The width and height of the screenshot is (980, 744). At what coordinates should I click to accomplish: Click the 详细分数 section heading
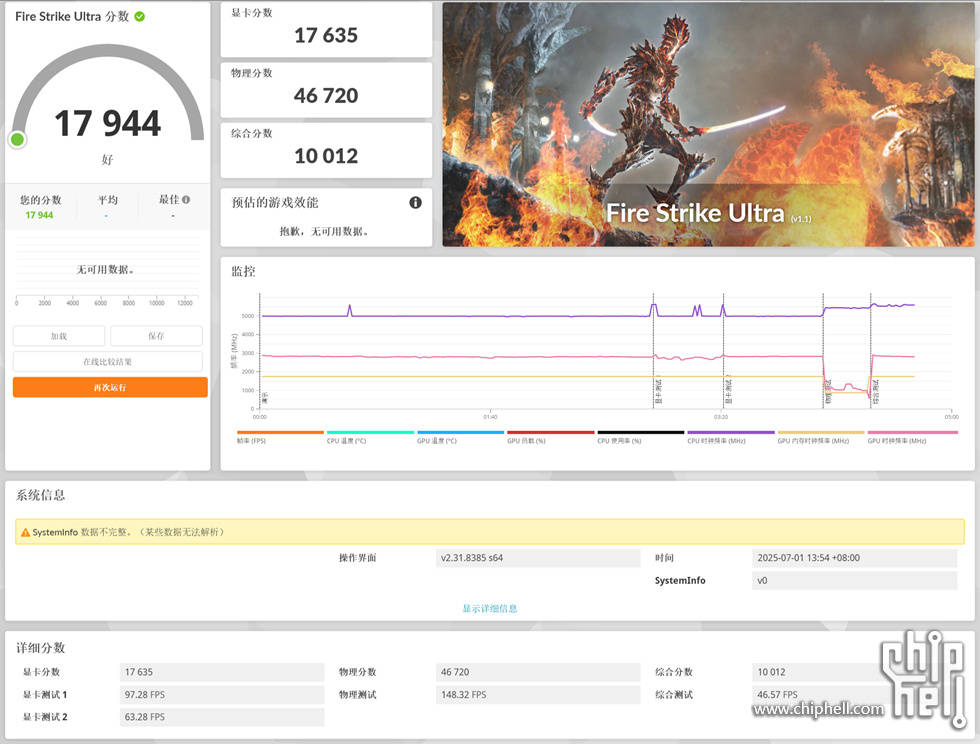tap(41, 648)
